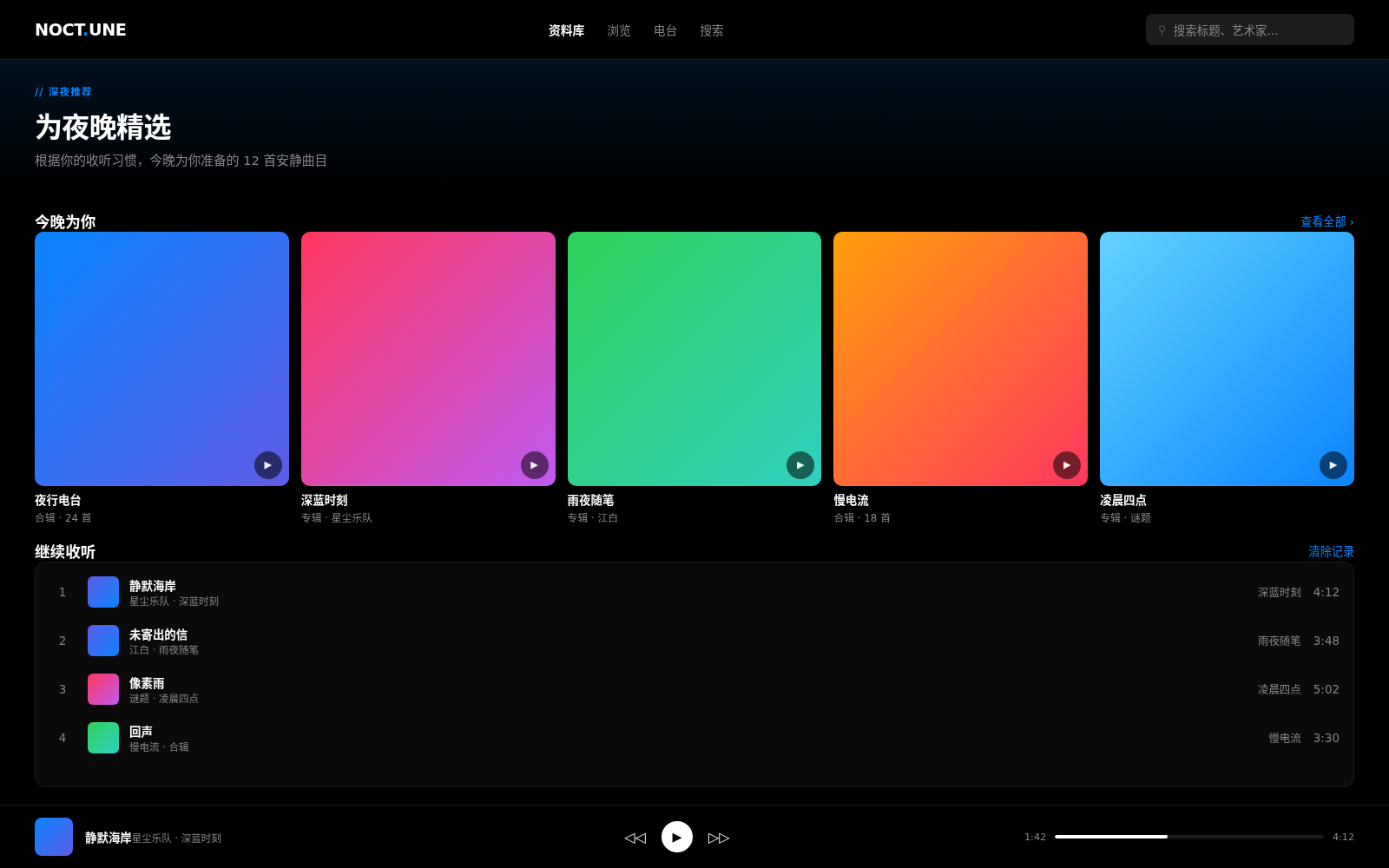The image size is (1389, 868).
Task: Open now-playing cover art in the player bar
Action: [54, 837]
